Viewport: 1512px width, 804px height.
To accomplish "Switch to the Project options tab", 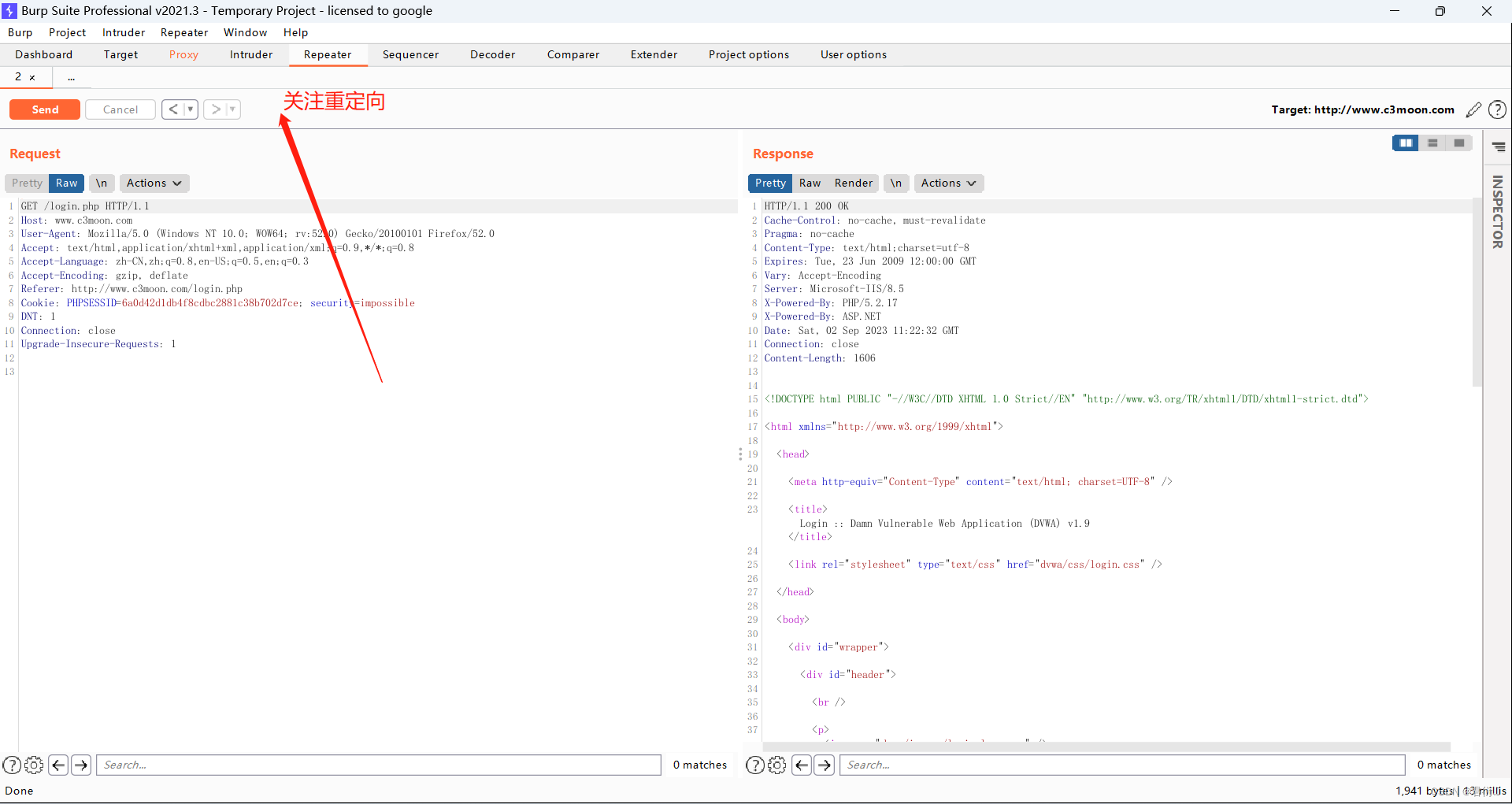I will pos(748,54).
